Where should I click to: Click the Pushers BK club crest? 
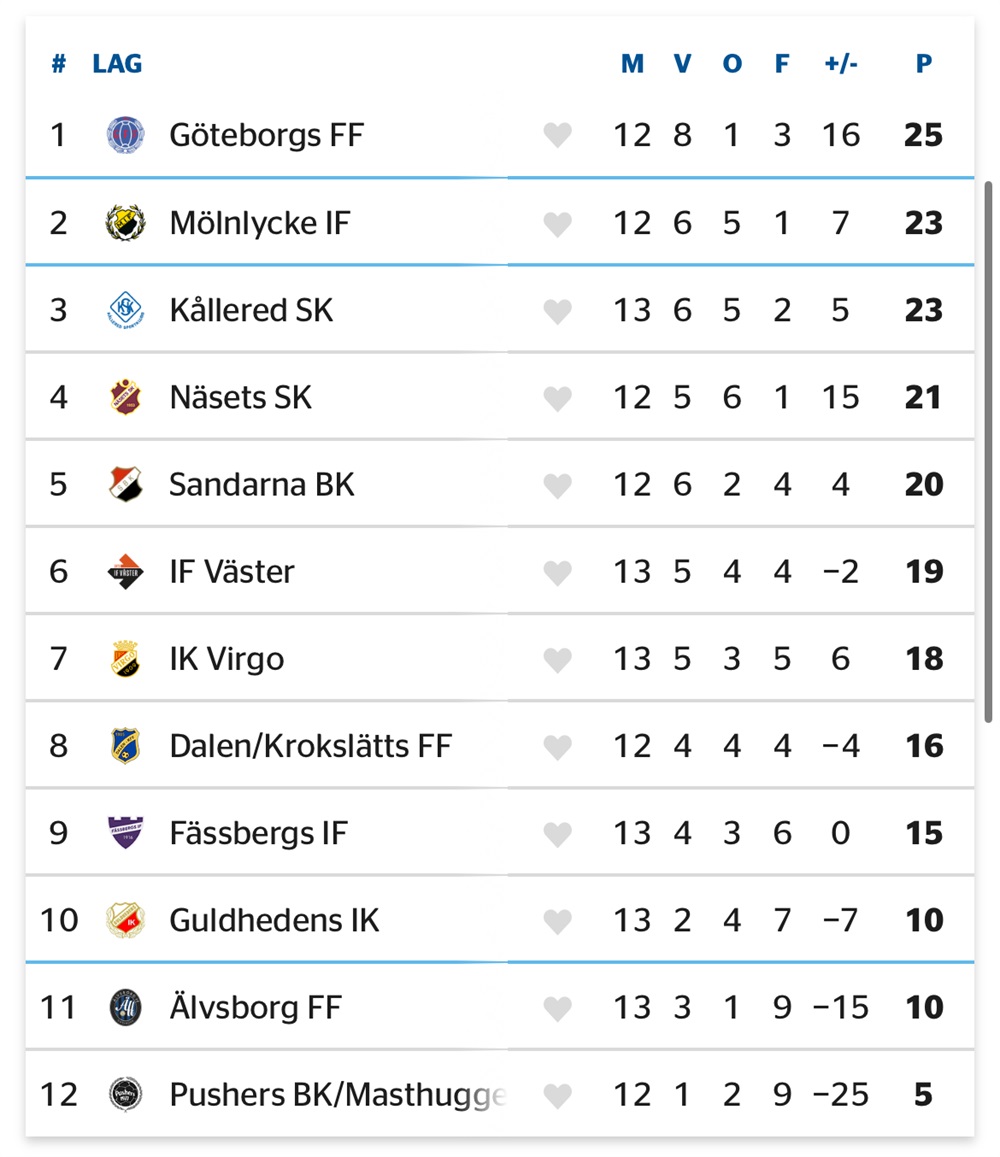point(125,1094)
